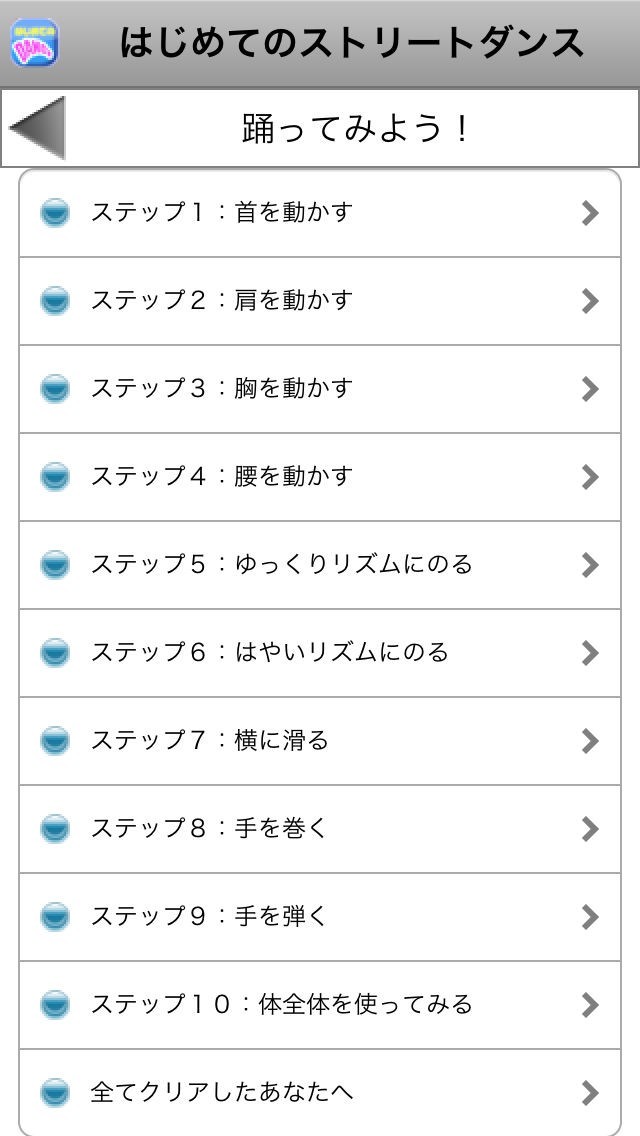Viewport: 640px width, 1136px height.
Task: Tap the 踊ってみよう！ title bar
Action: tap(355, 128)
